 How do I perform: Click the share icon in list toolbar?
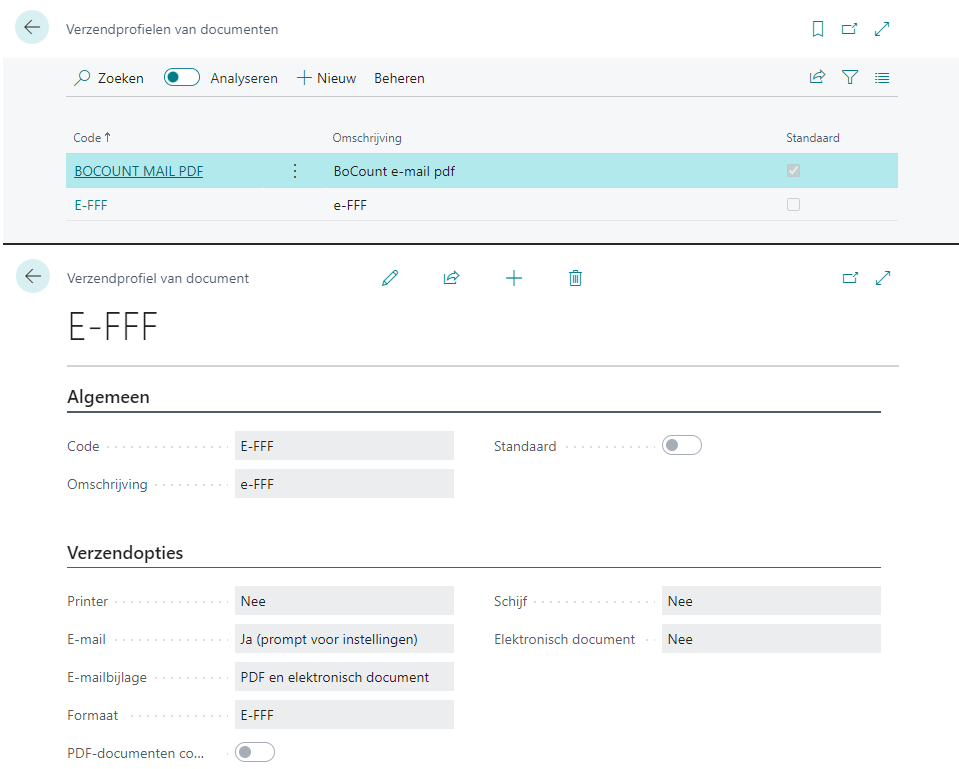click(817, 77)
